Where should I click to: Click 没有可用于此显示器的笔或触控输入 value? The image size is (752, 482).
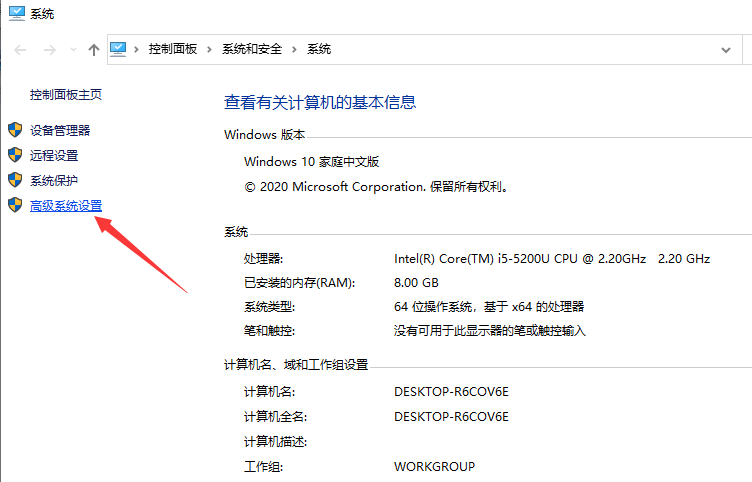tap(490, 331)
